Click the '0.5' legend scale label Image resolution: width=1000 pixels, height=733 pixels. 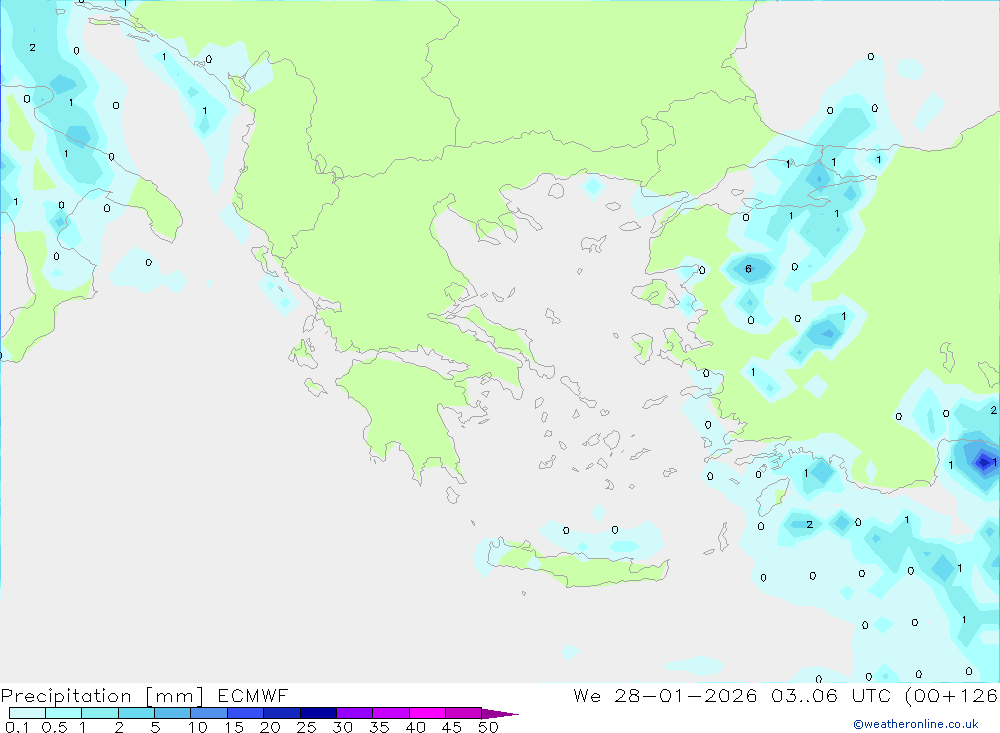coord(54,727)
